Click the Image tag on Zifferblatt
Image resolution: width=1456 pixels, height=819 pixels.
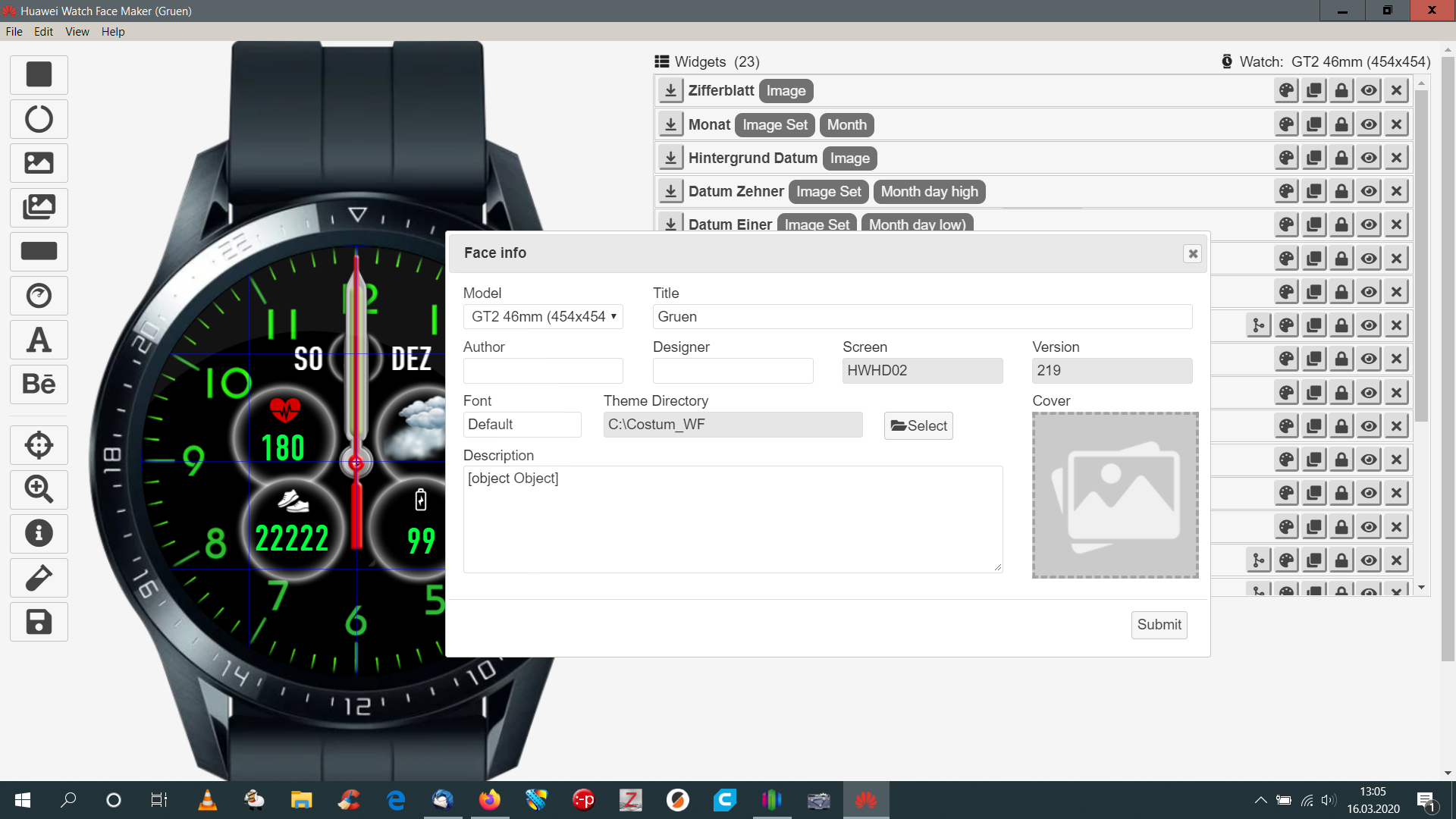pyautogui.click(x=786, y=91)
